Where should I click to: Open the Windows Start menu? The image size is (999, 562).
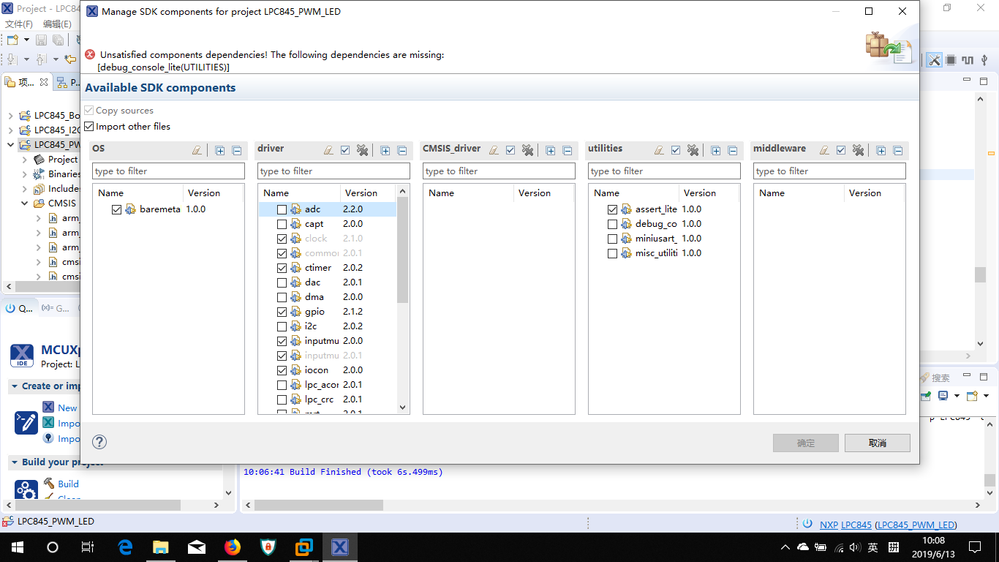click(17, 547)
